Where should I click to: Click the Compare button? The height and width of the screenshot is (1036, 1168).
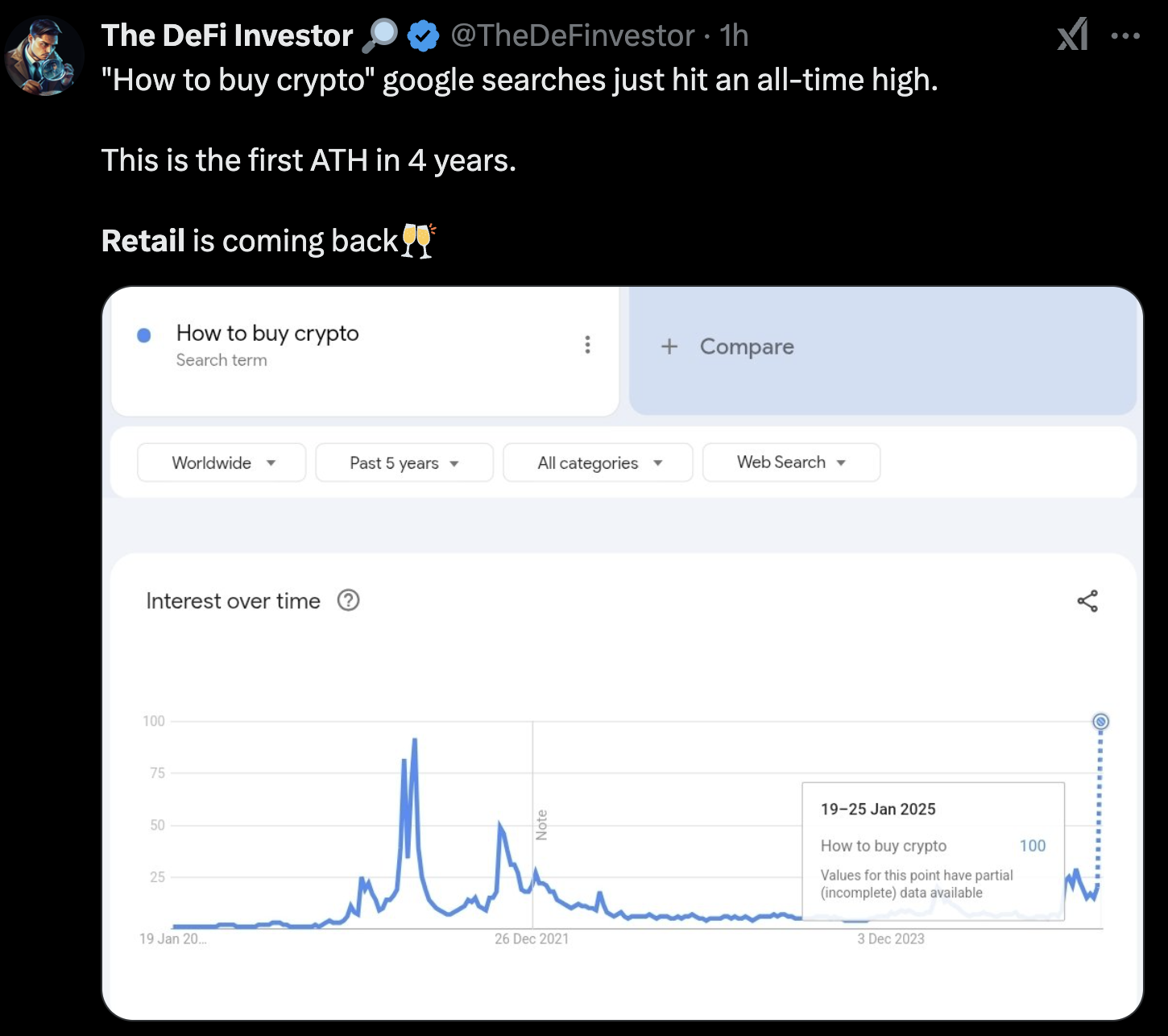click(746, 346)
